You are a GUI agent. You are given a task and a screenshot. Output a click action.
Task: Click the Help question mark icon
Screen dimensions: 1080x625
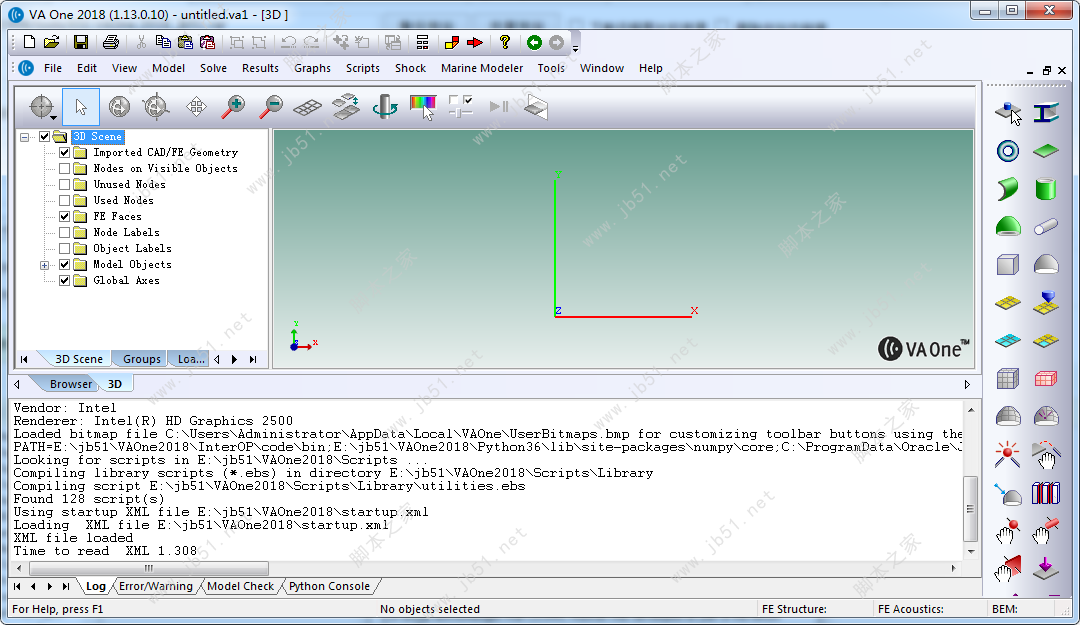click(504, 43)
